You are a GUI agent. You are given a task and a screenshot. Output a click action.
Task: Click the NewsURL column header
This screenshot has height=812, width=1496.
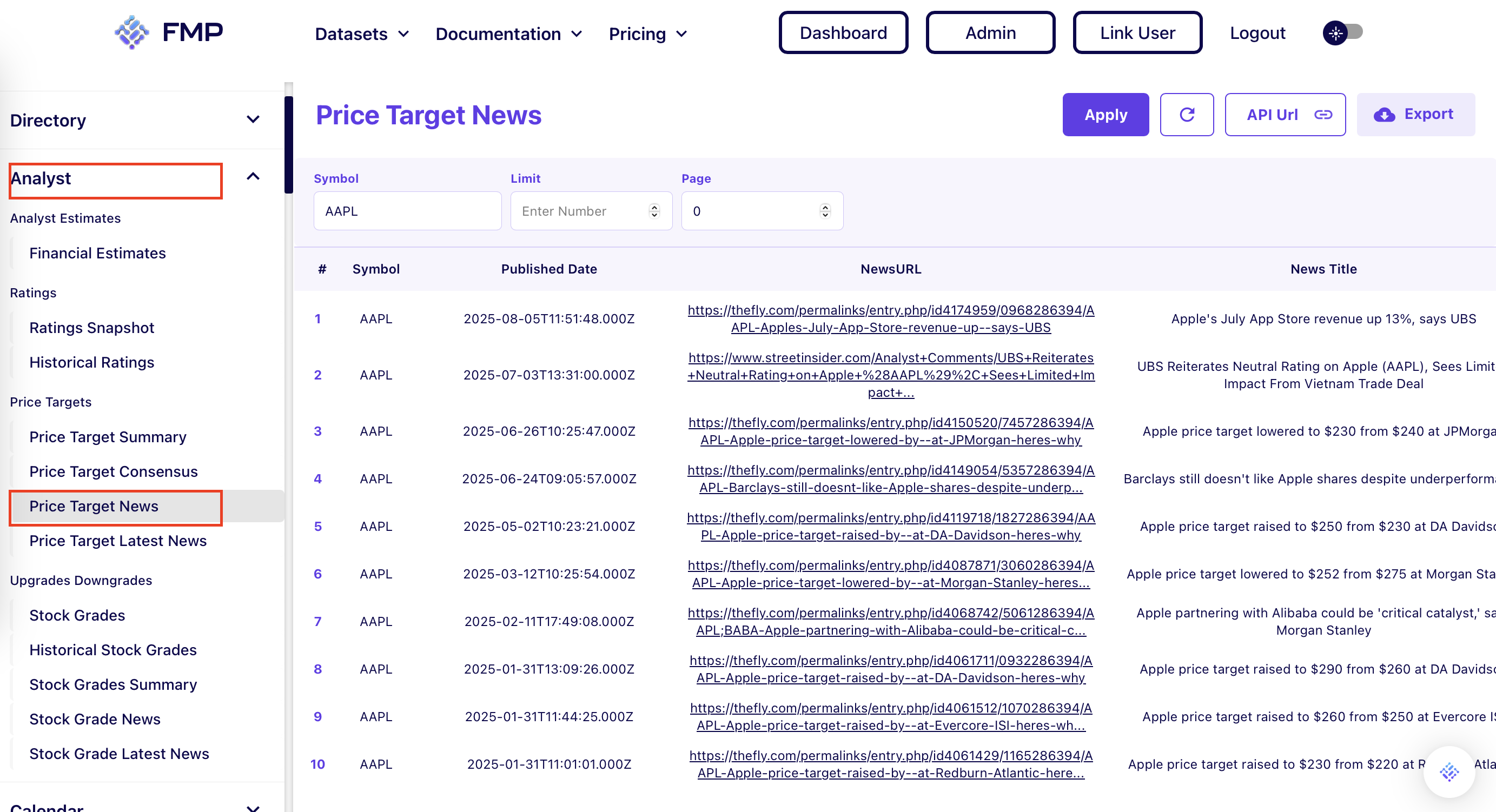pos(890,269)
